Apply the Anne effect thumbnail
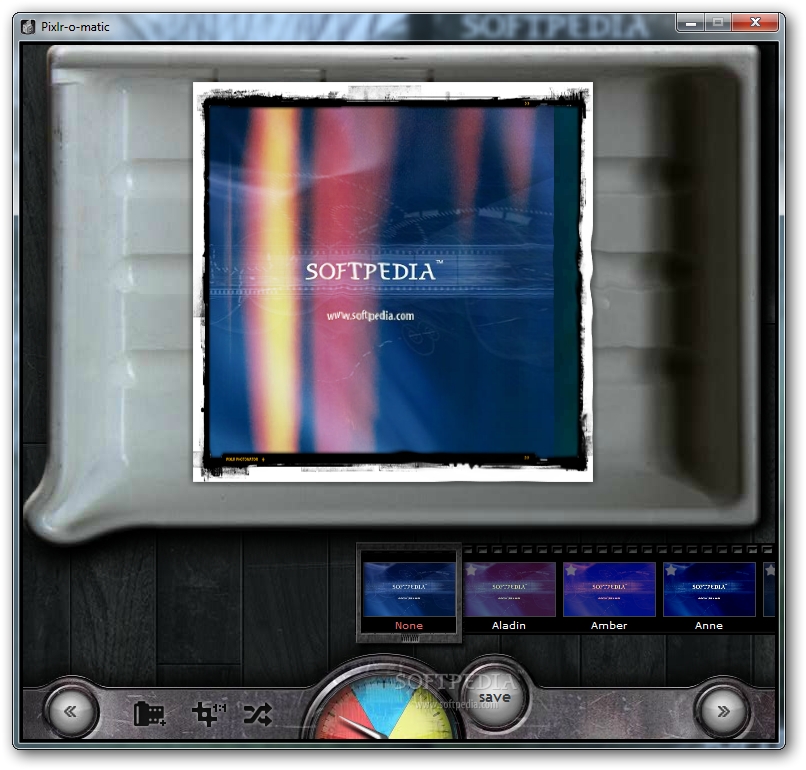The image size is (806, 770). pyautogui.click(x=709, y=589)
